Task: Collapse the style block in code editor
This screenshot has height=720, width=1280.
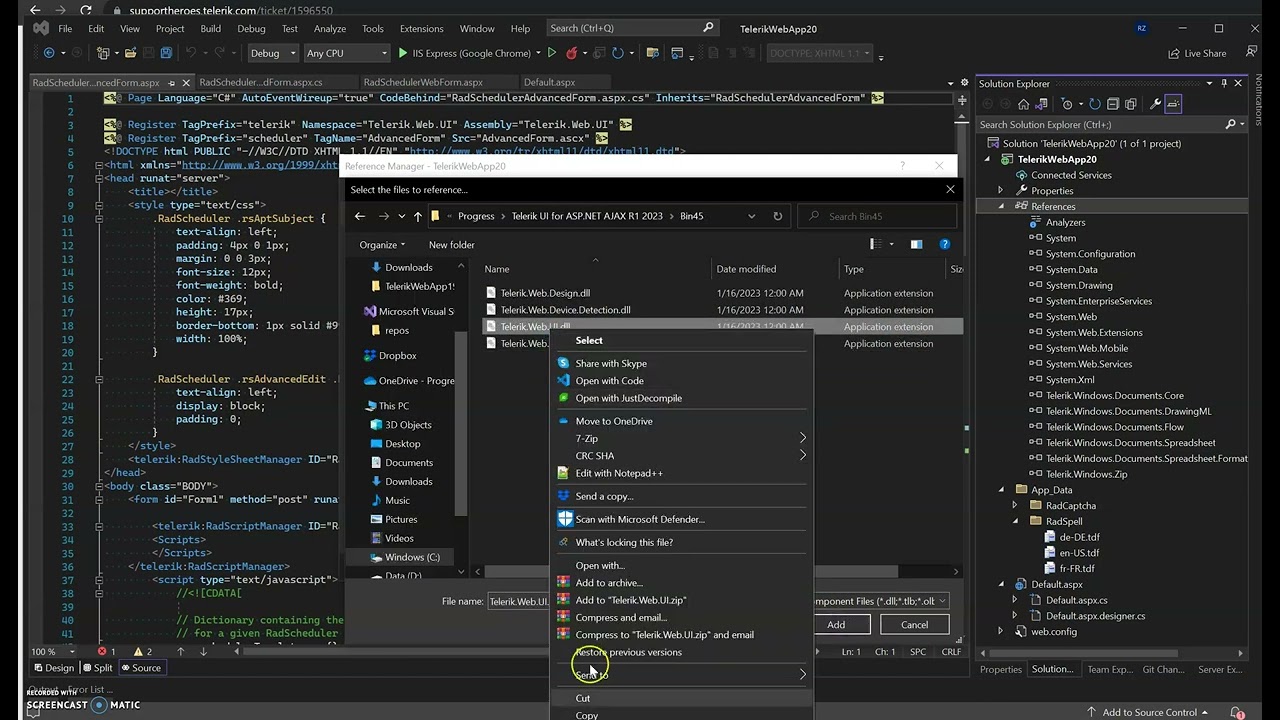Action: [98, 205]
